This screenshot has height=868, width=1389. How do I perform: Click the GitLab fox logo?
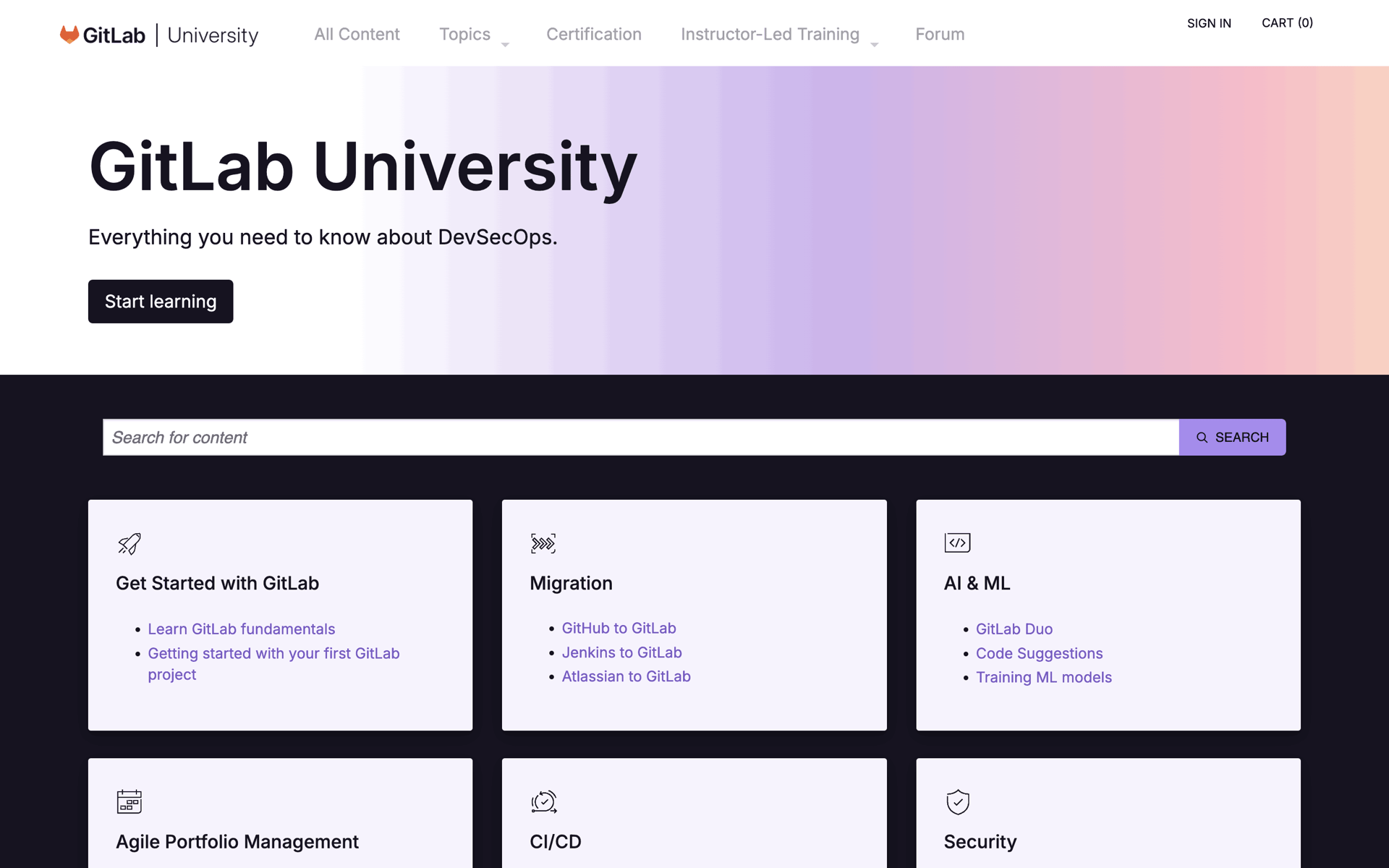[x=69, y=35]
